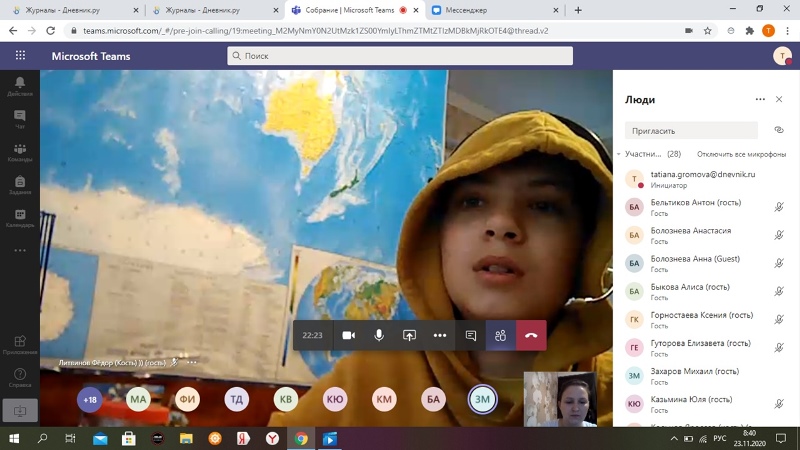The image size is (800, 450).
Task: Open Activity in the left sidebar
Action: [x=19, y=85]
